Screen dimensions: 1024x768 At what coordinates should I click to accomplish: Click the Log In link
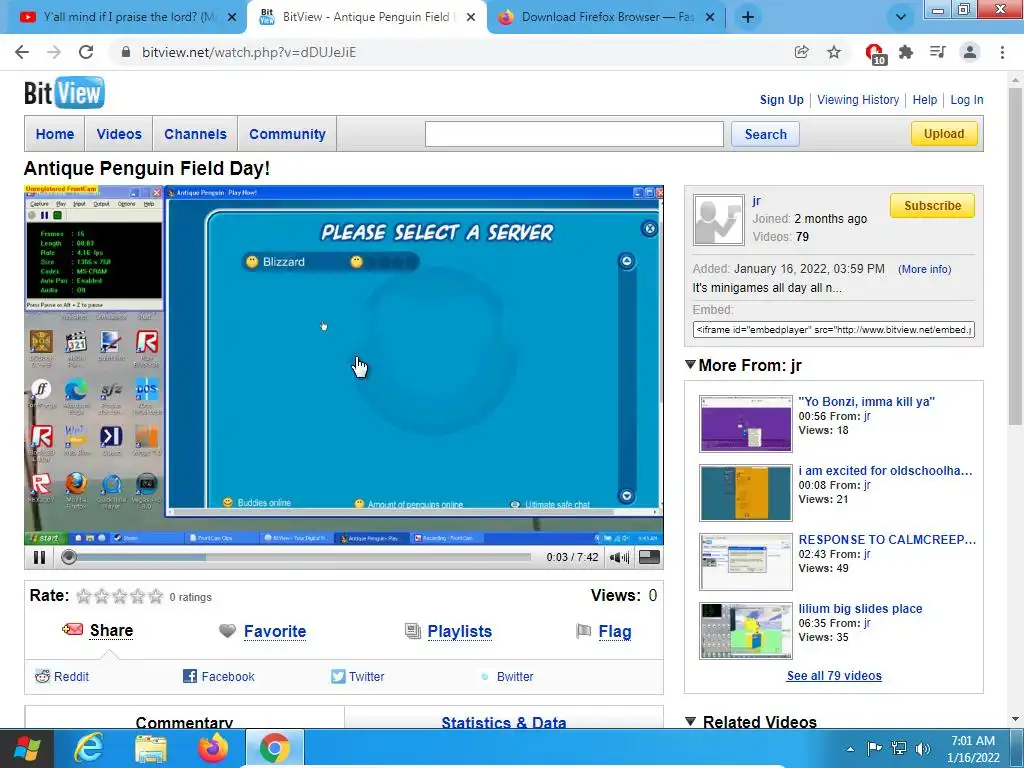967,99
